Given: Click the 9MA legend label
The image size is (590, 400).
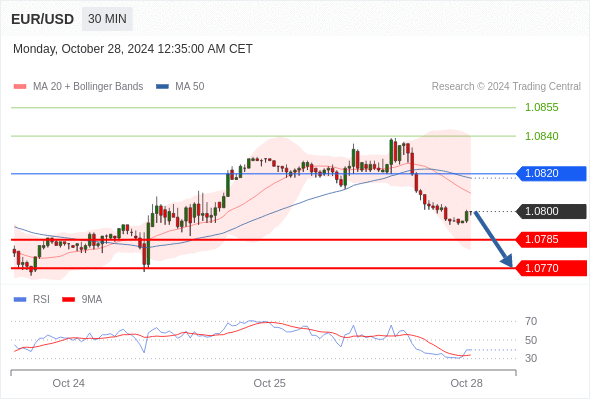Looking at the screenshot, I should click(x=92, y=300).
